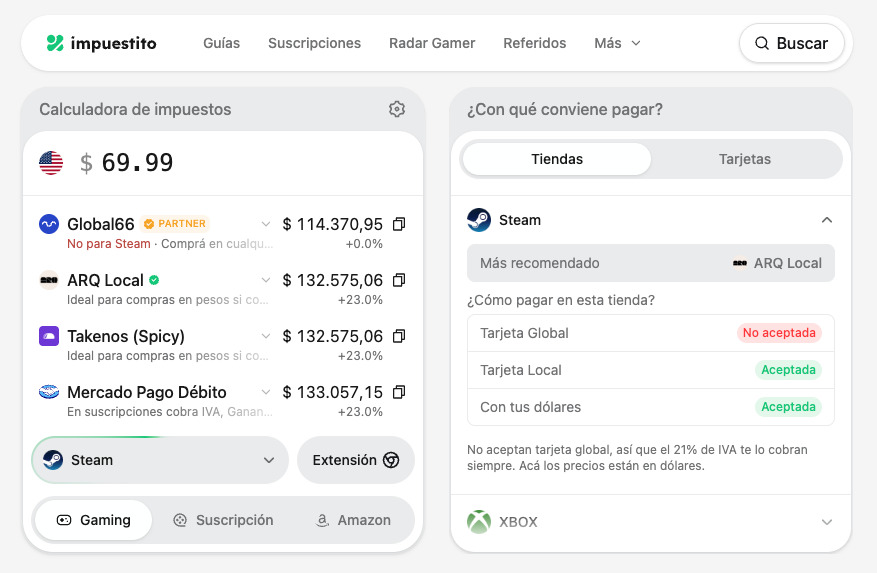Click the Tarjeta Global row label
The image size is (877, 573).
pos(524,333)
